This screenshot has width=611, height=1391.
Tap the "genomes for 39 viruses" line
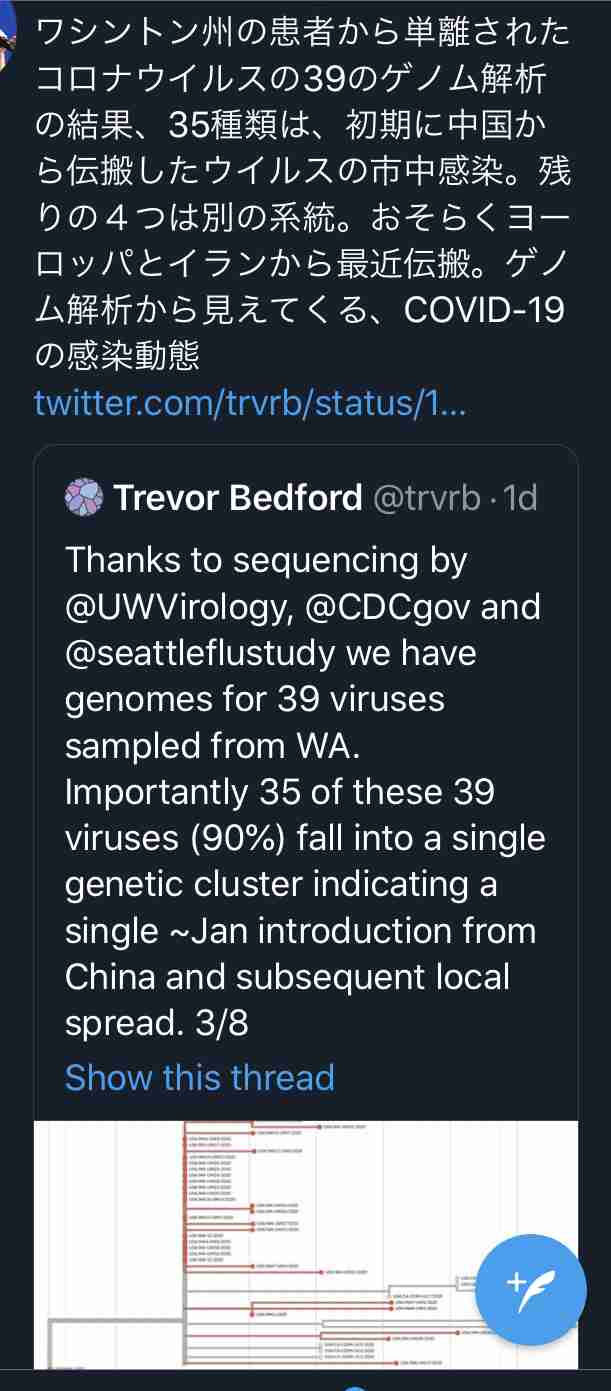(x=255, y=699)
